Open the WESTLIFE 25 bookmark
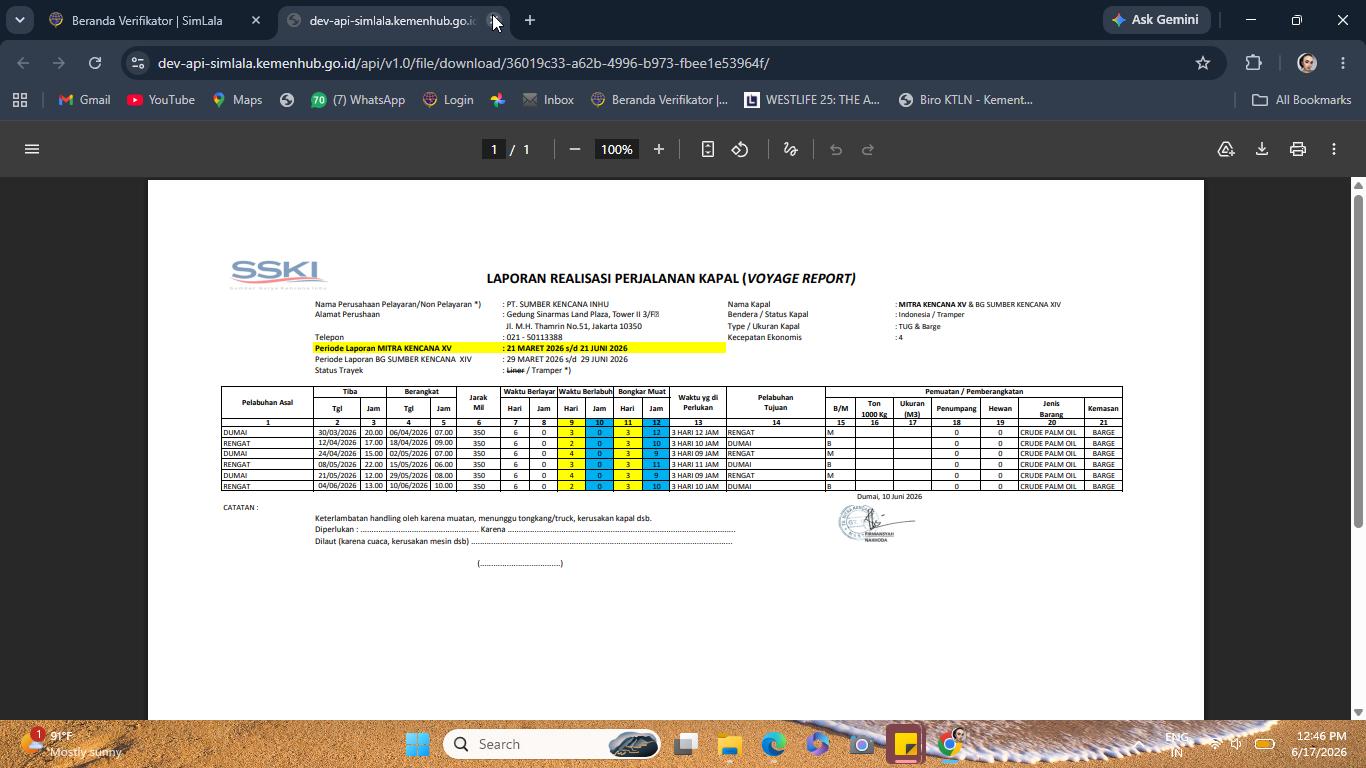This screenshot has height=768, width=1366. 812,100
